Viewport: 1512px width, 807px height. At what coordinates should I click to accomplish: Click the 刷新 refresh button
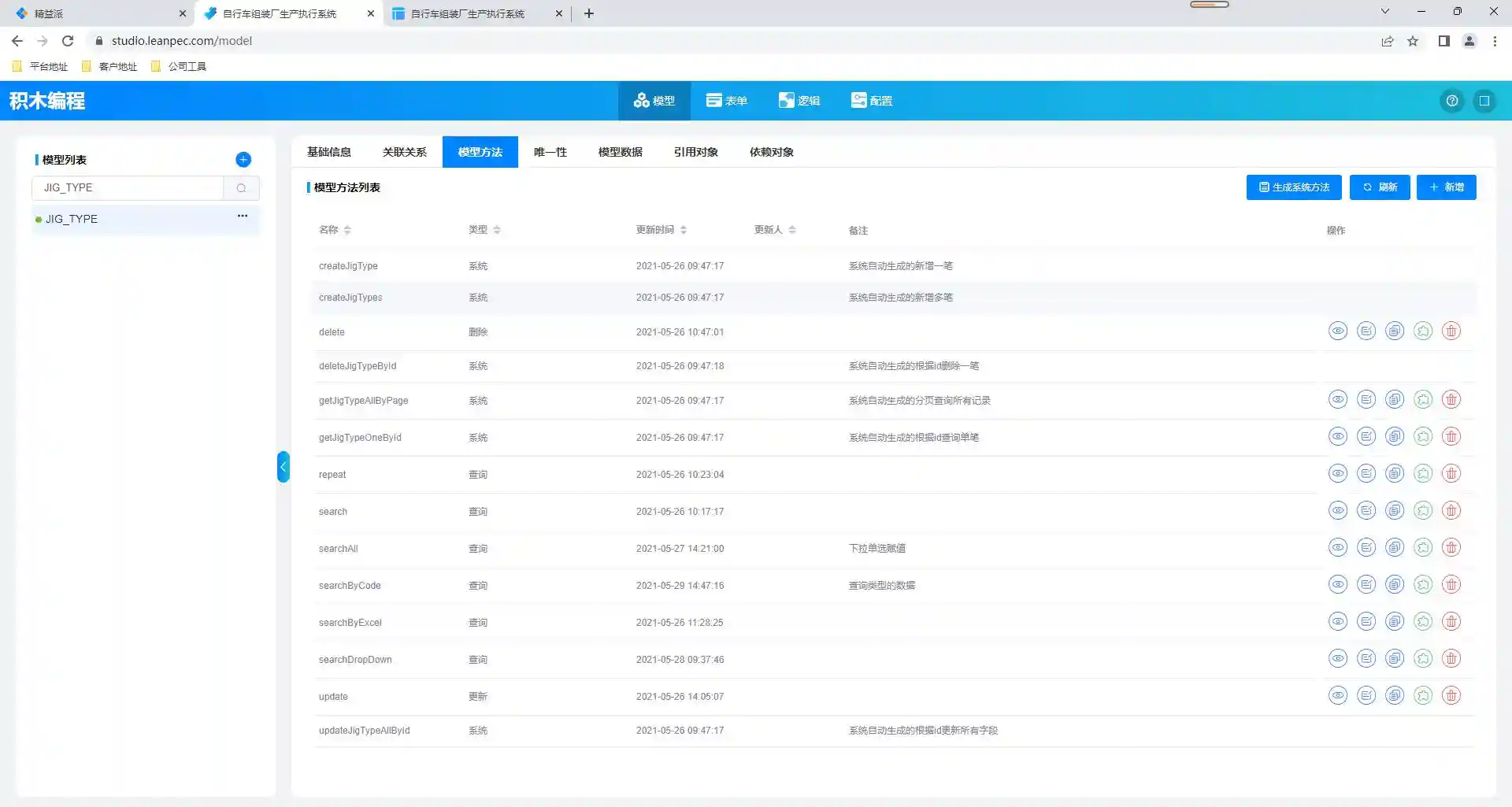pyautogui.click(x=1379, y=187)
